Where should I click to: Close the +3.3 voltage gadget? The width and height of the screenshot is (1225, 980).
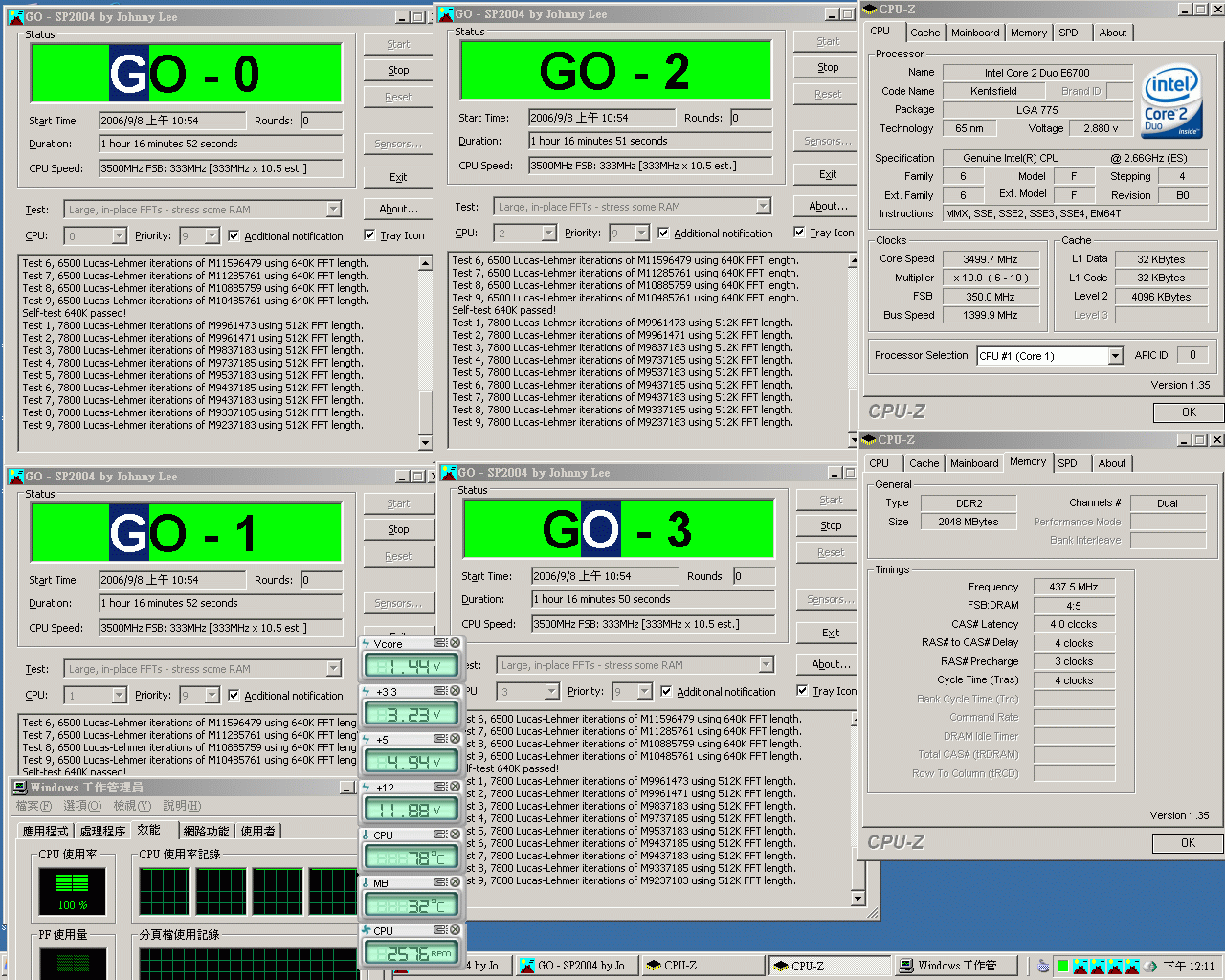coord(456,691)
